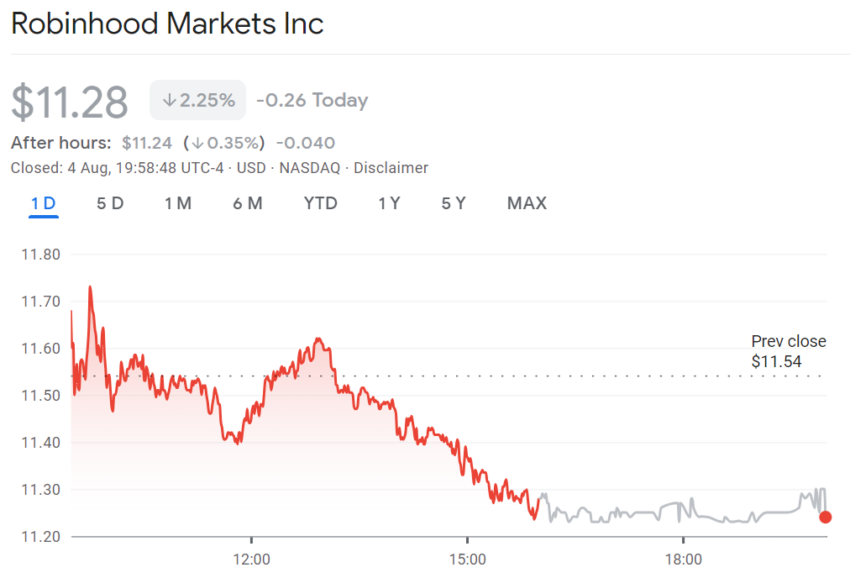Switch to the 1Y chart tab

[x=388, y=203]
